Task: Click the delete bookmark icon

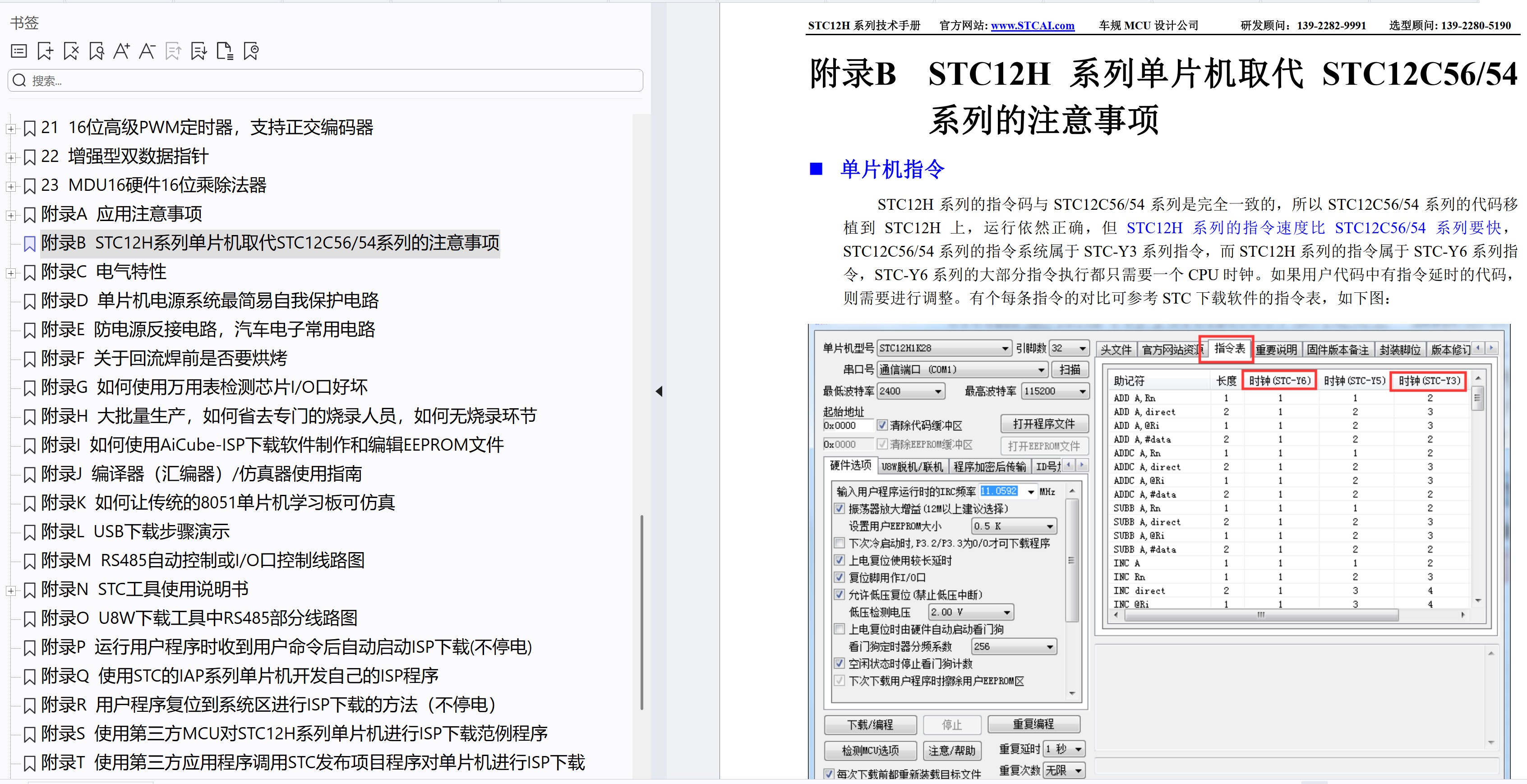Action: [71, 51]
